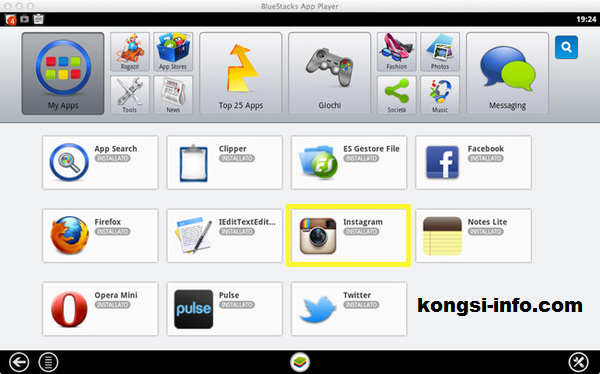This screenshot has height=374, width=600.
Task: Launch the Pulse news app
Action: pos(225,309)
